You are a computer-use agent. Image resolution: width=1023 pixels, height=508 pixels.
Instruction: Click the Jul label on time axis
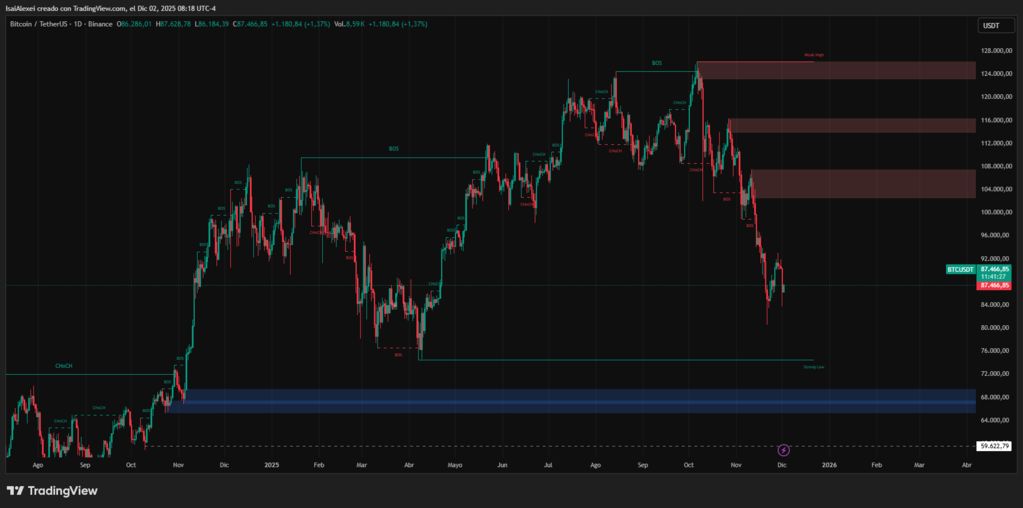pos(548,466)
